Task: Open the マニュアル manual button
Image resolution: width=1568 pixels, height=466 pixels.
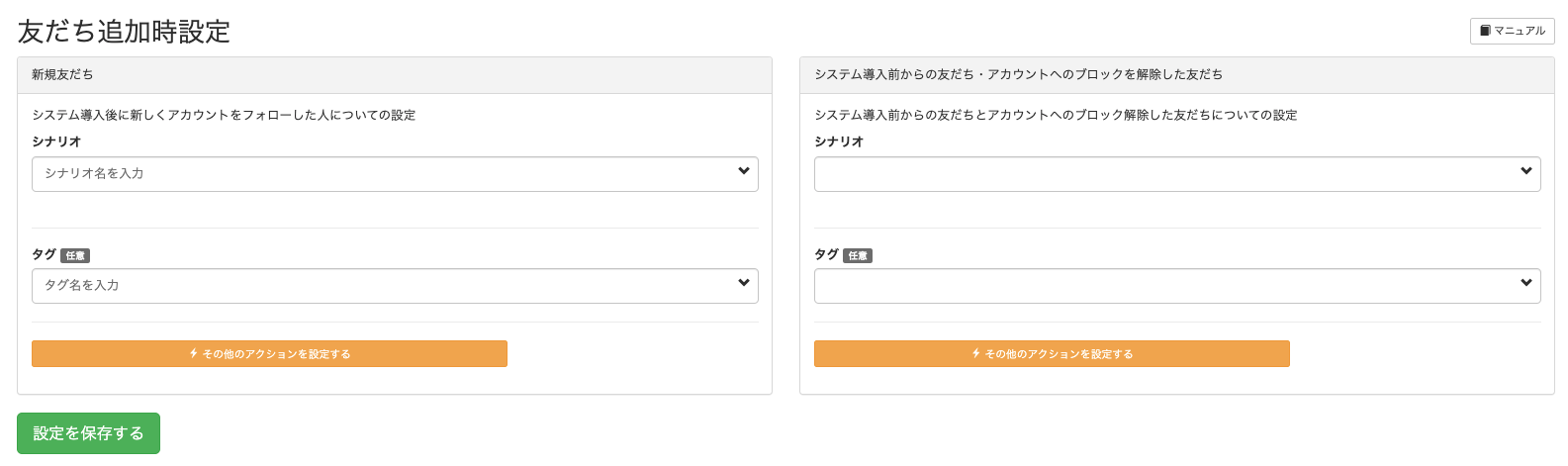Action: click(x=1512, y=31)
